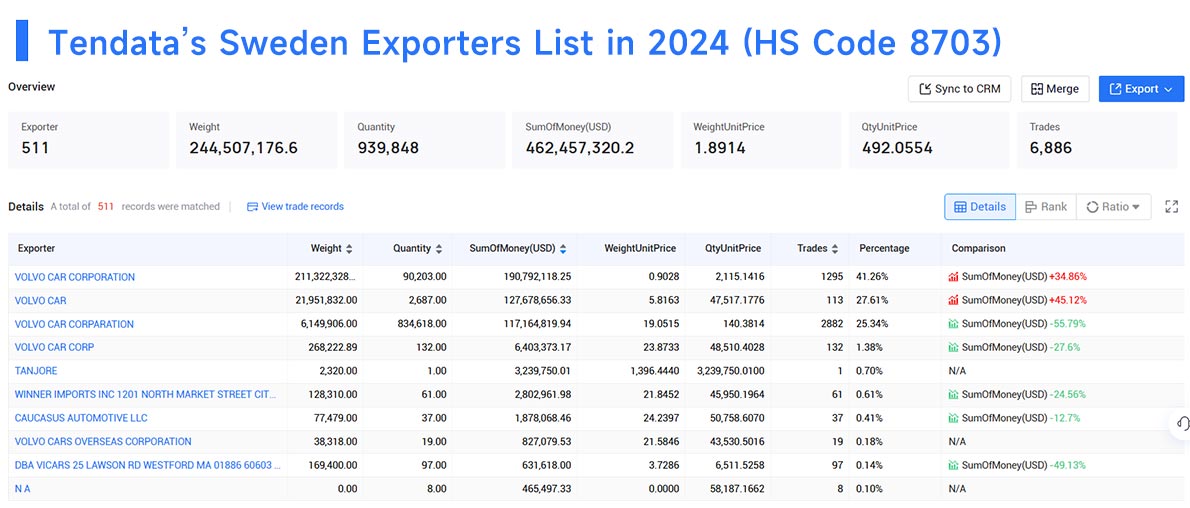Click the Sync to CRM button

[959, 89]
